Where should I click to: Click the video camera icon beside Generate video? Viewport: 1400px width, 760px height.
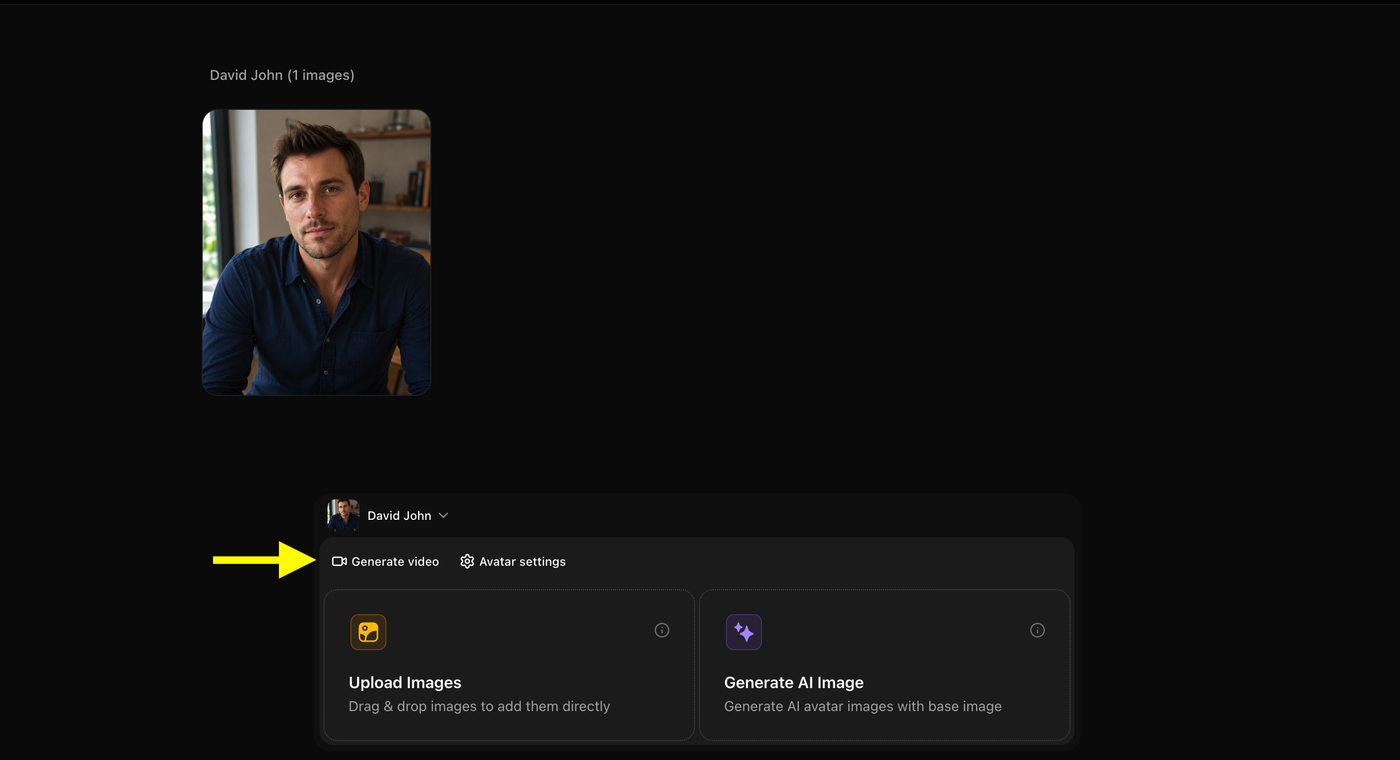coord(339,562)
